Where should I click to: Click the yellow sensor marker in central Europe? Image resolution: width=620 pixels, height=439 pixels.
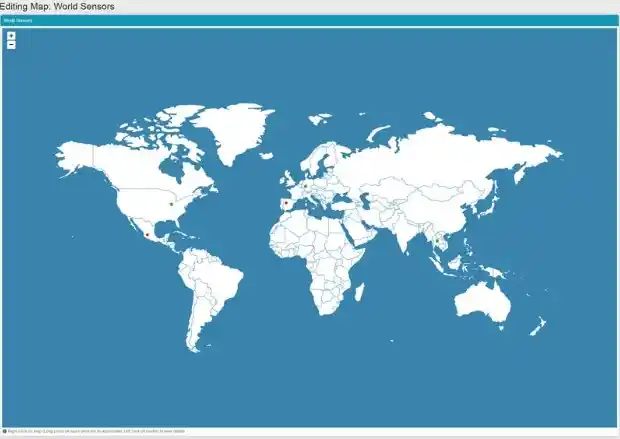(305, 184)
